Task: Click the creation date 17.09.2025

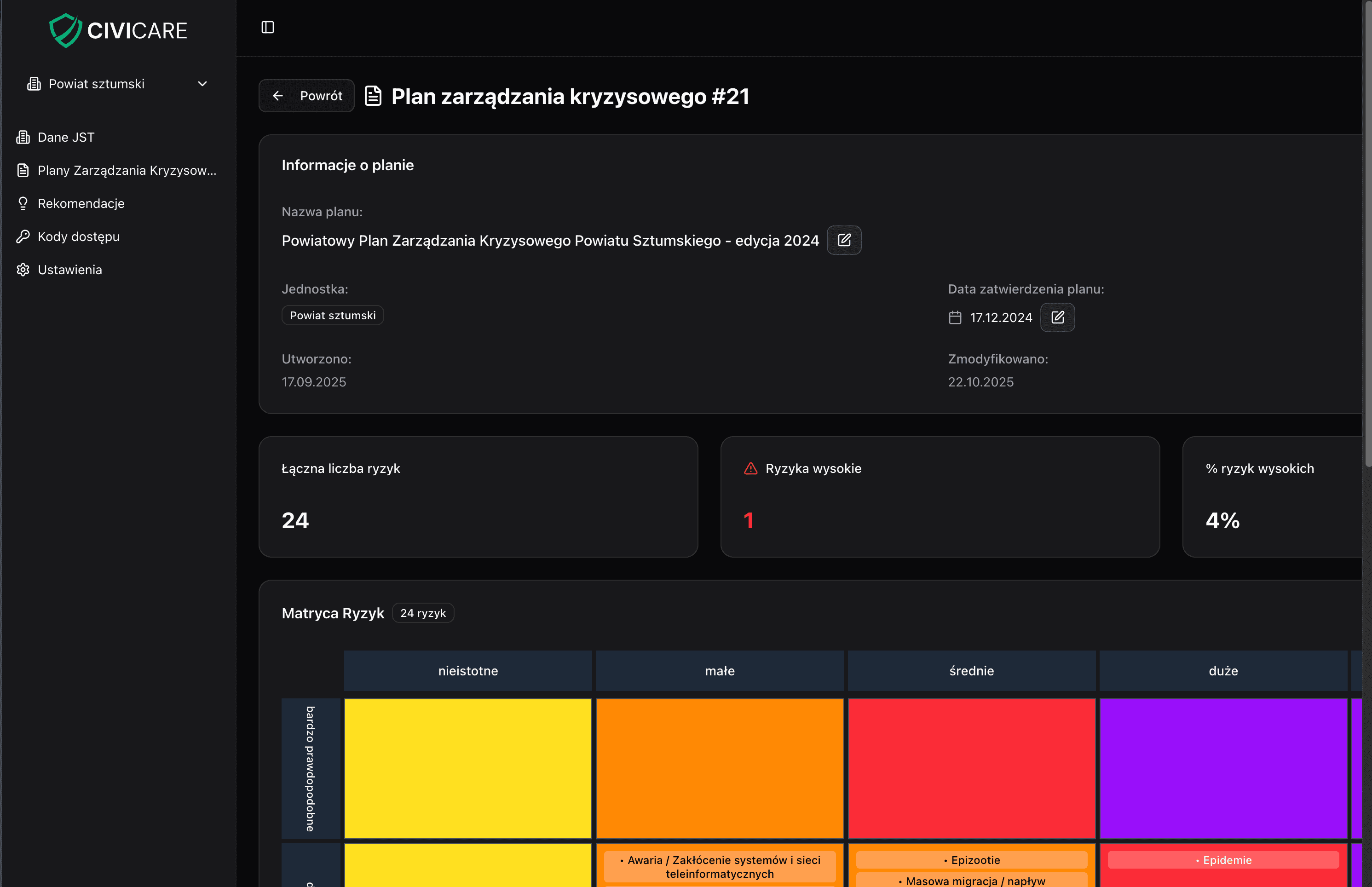Action: (x=314, y=382)
